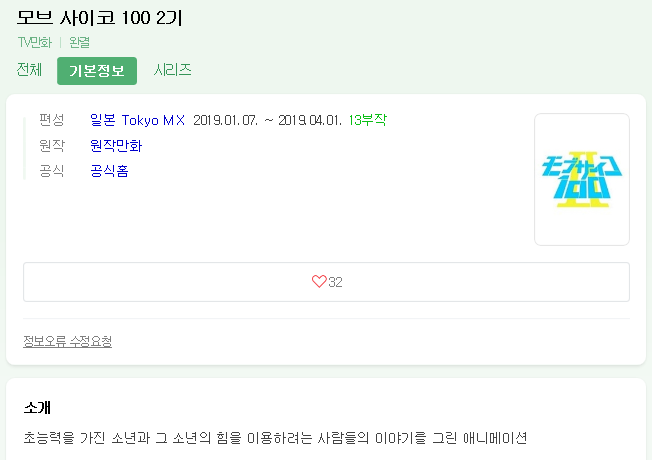Click the TV만화 category label
Image resolution: width=652 pixels, height=460 pixels.
35,43
